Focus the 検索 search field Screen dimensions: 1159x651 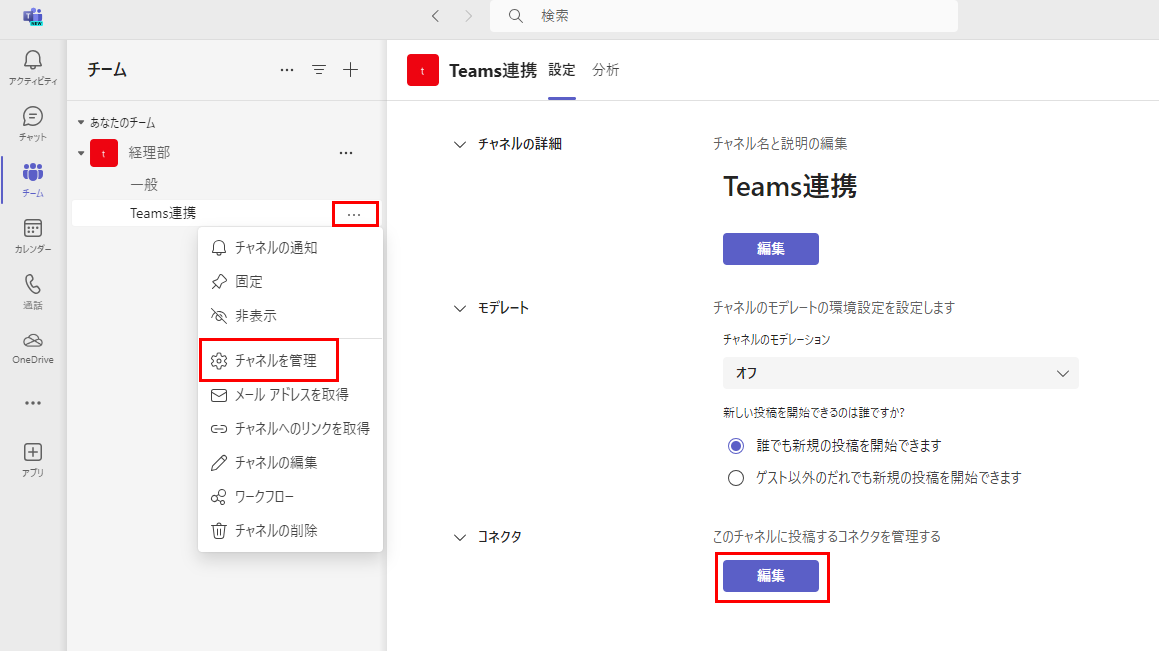724,16
